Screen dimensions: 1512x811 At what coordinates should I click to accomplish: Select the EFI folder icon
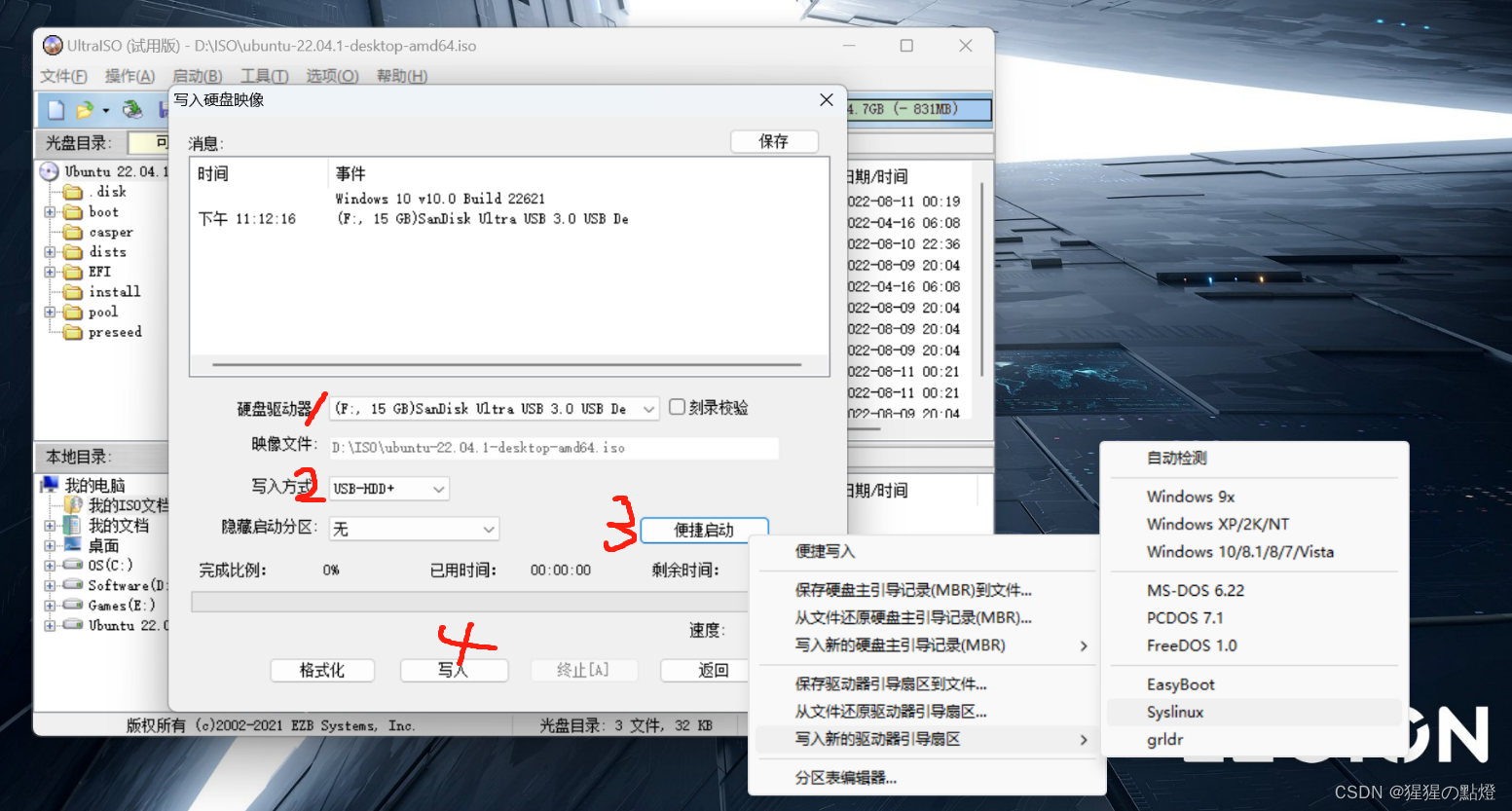pyautogui.click(x=73, y=272)
